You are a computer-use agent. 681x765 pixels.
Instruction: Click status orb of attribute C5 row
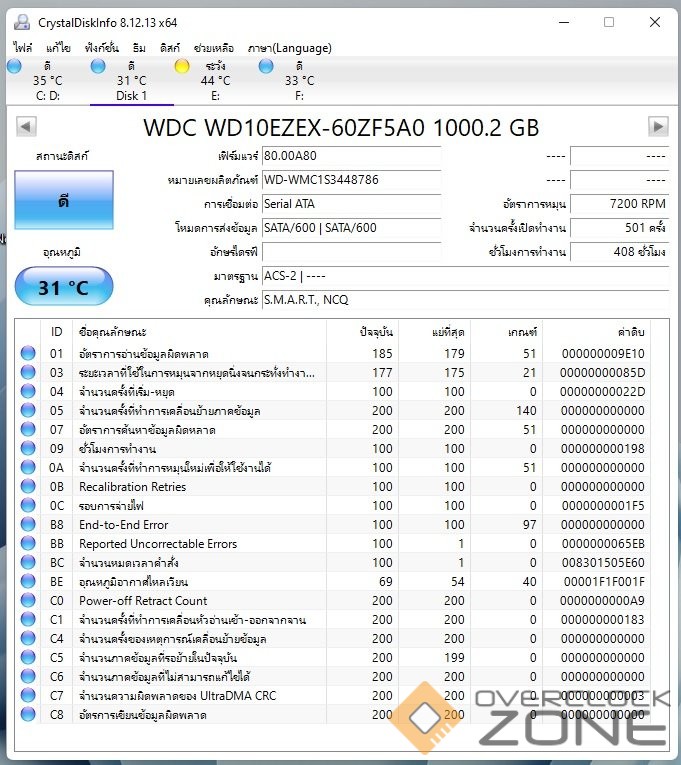coord(28,658)
